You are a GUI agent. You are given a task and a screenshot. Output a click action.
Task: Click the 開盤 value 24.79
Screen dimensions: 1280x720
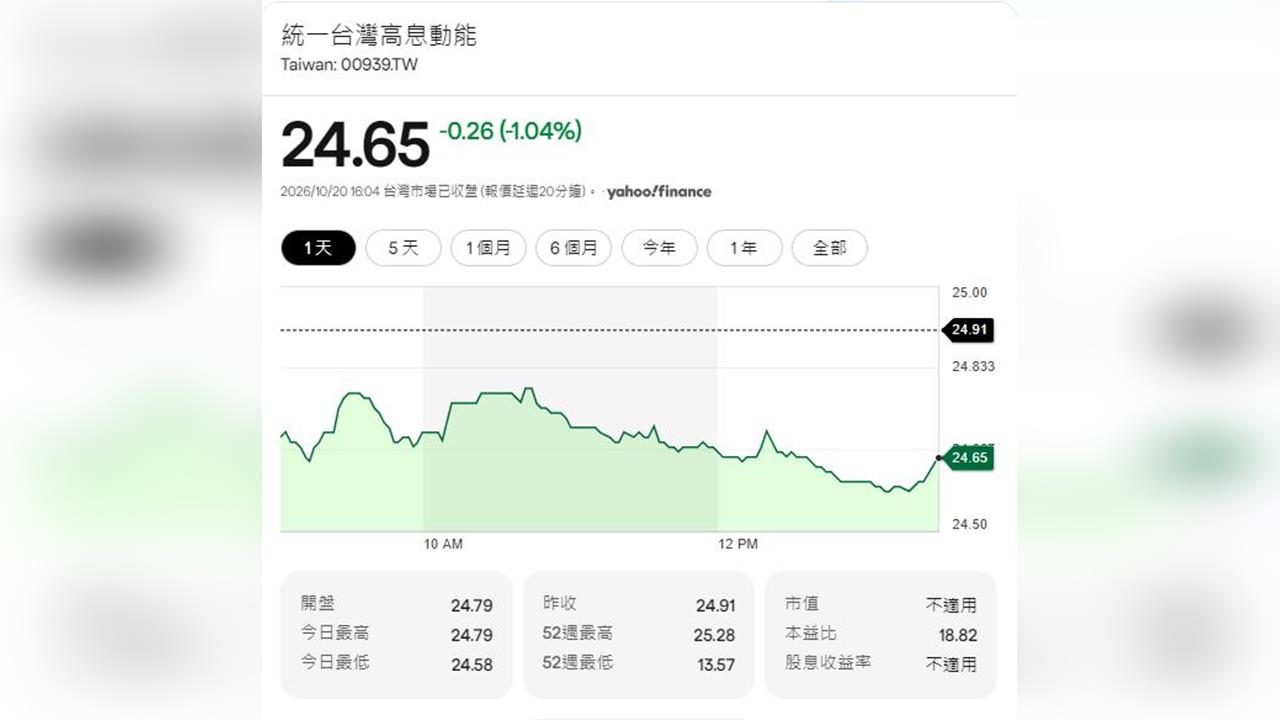tap(472, 605)
